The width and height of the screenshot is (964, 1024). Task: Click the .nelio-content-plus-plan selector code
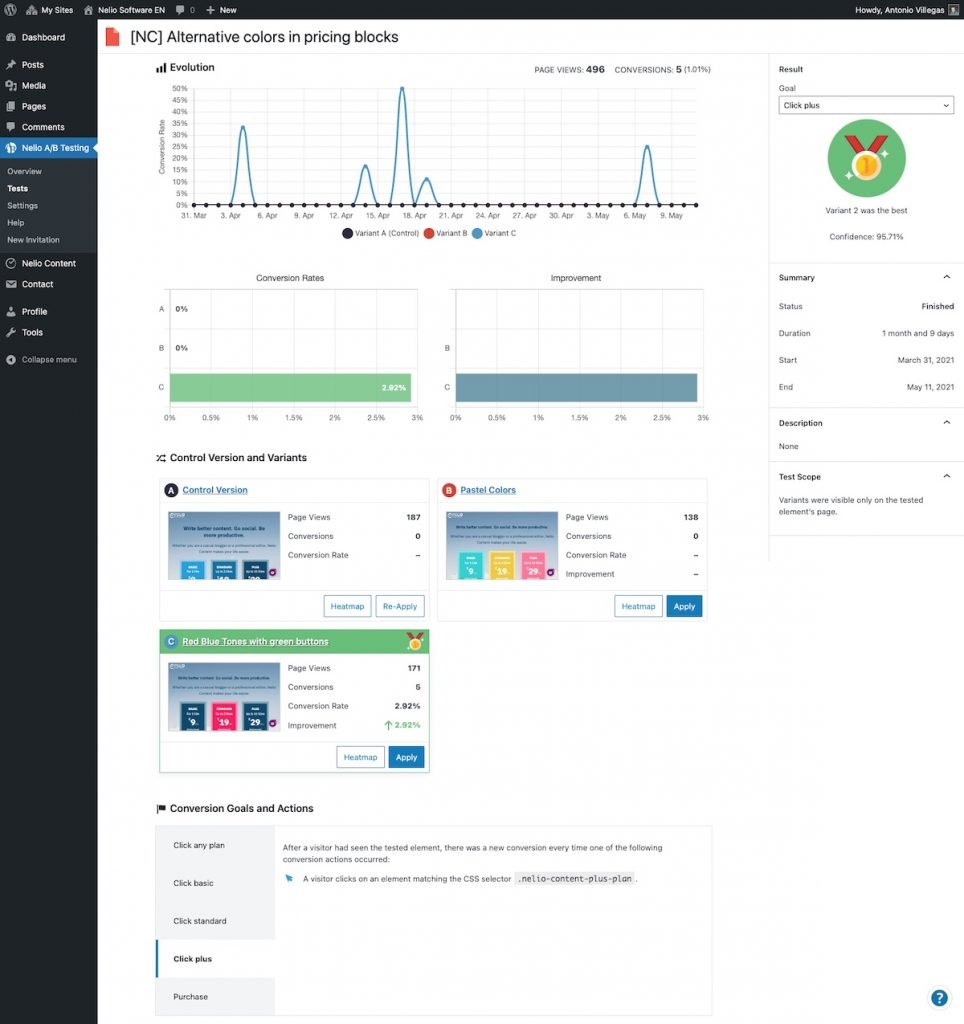[x=575, y=878]
